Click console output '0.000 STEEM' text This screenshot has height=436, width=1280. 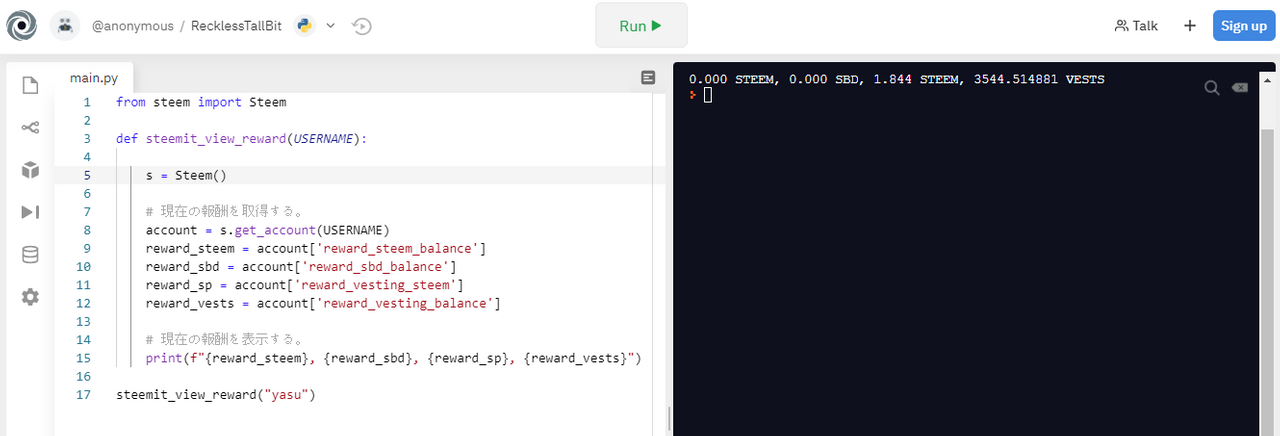pos(730,78)
